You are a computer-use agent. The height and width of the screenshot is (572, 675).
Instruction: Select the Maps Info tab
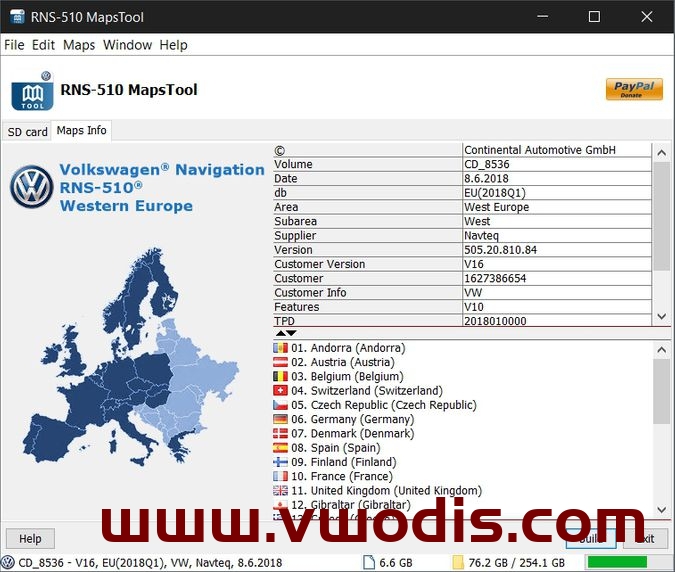coord(81,130)
